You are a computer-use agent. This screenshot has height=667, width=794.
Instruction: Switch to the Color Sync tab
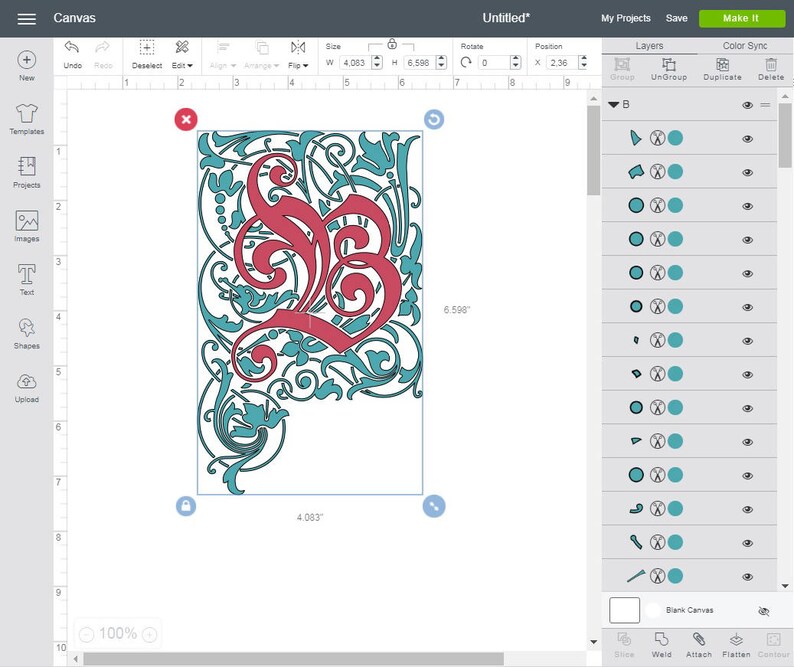(745, 46)
